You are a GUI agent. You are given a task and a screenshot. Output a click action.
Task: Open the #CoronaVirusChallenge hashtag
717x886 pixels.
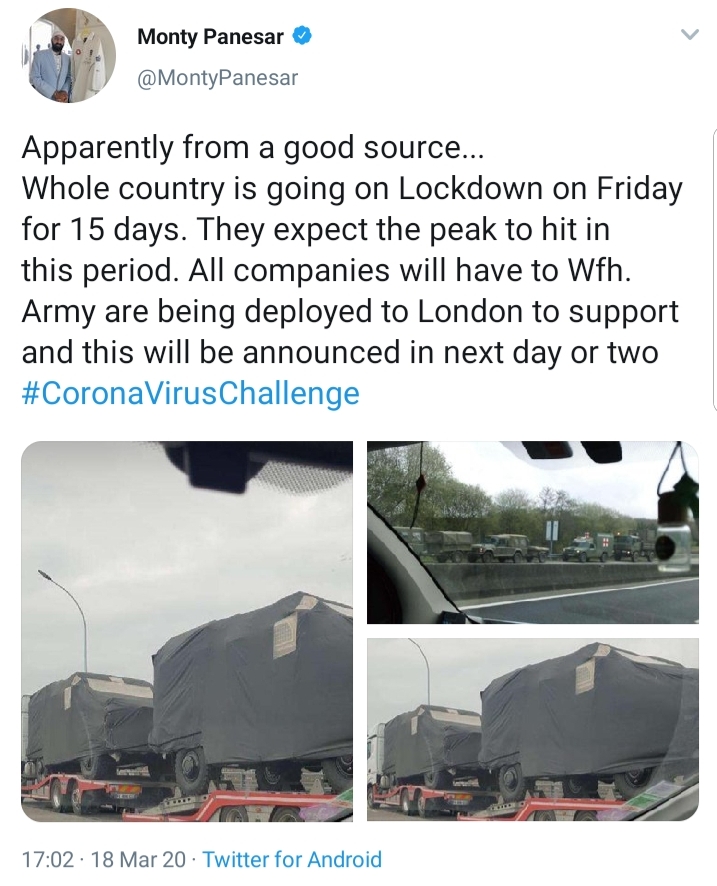coord(190,393)
